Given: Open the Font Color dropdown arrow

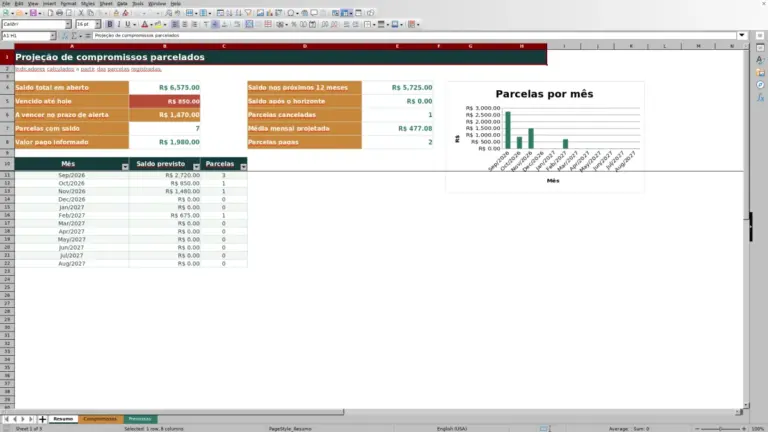Looking at the screenshot, I should [x=151, y=24].
